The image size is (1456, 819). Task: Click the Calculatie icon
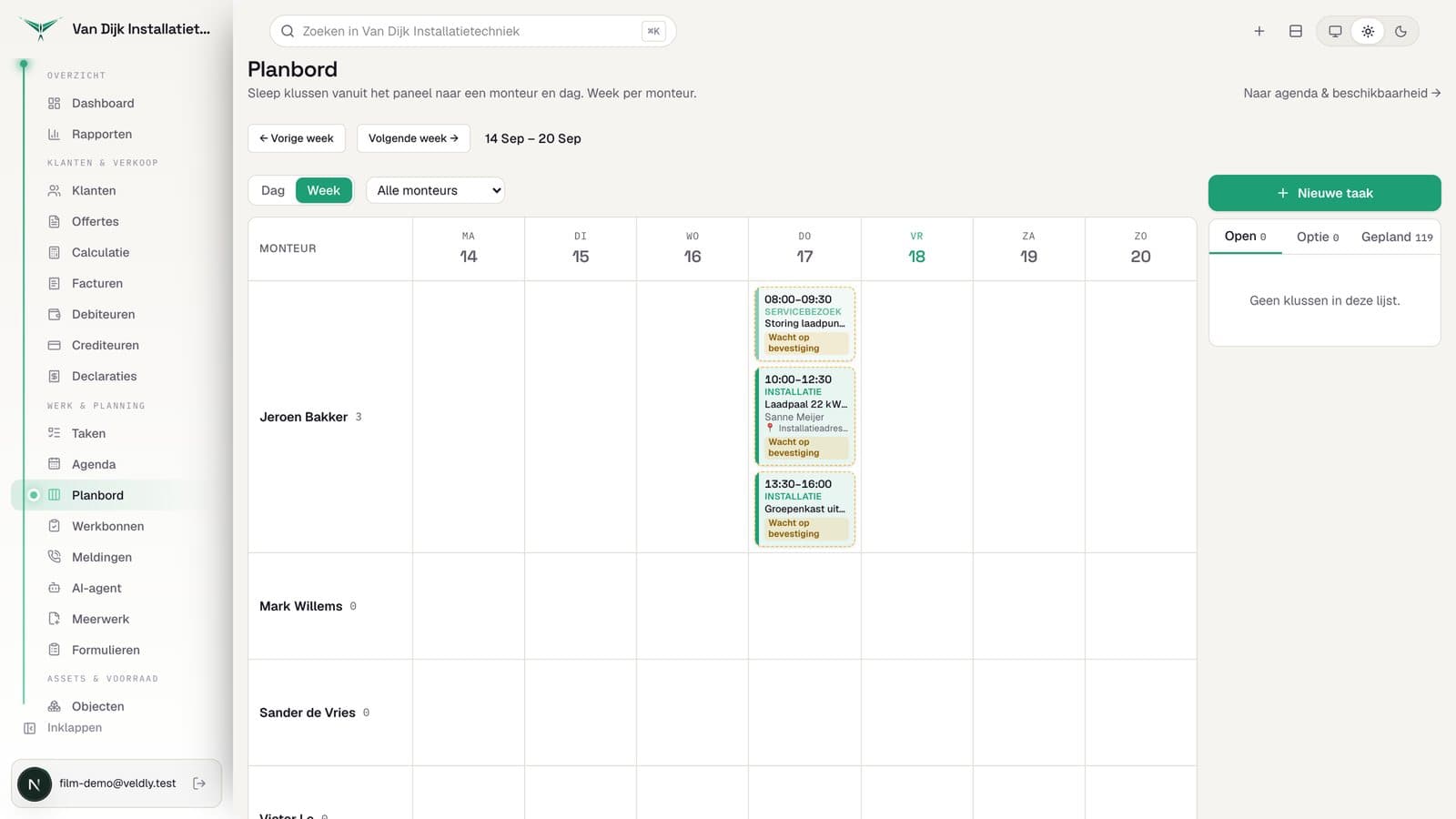[54, 253]
